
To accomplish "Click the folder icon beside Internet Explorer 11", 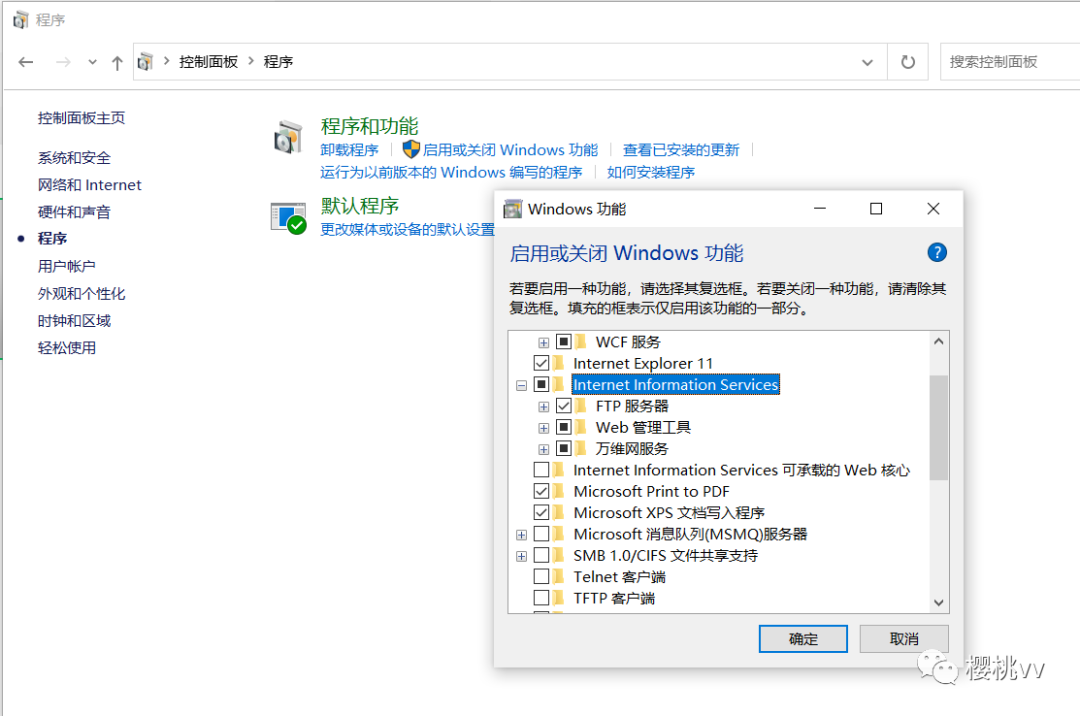I will [x=559, y=363].
